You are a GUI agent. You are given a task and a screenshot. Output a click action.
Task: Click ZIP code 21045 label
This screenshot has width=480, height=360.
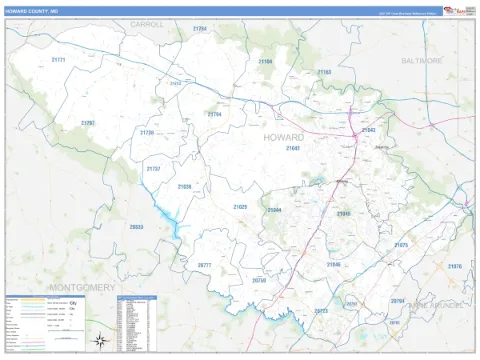pyautogui.click(x=343, y=214)
